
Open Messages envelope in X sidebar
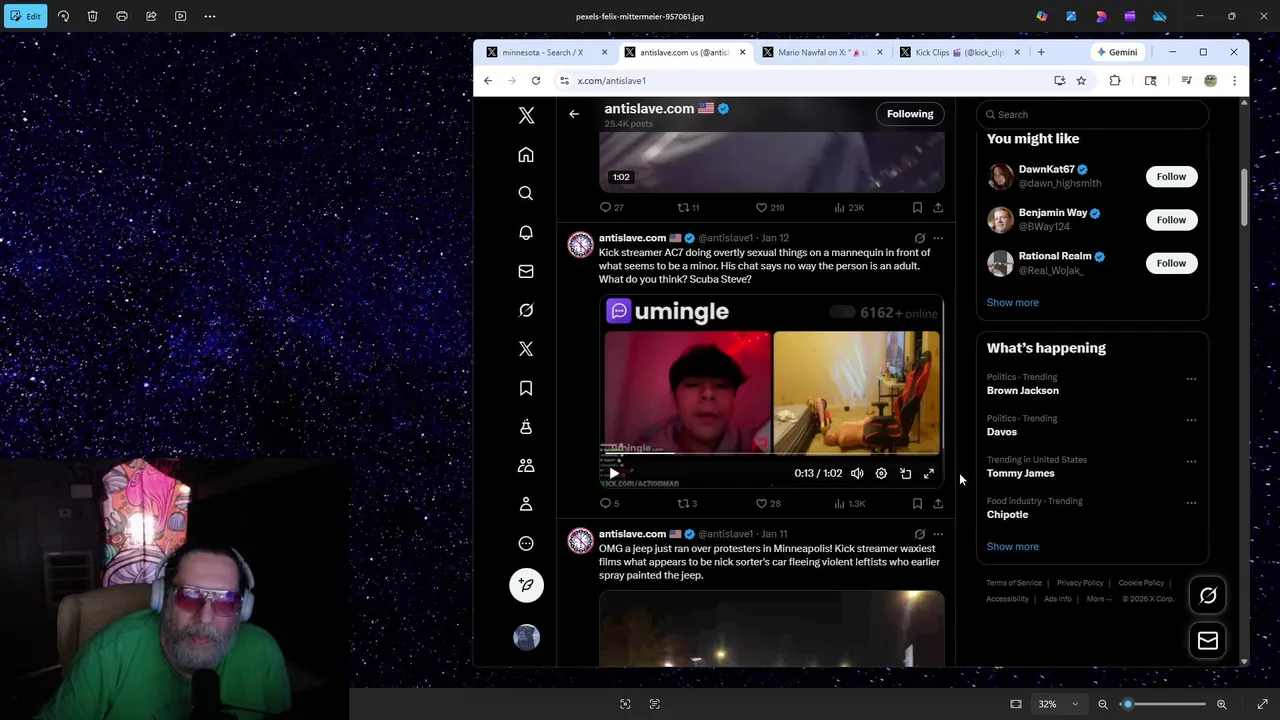coord(526,271)
